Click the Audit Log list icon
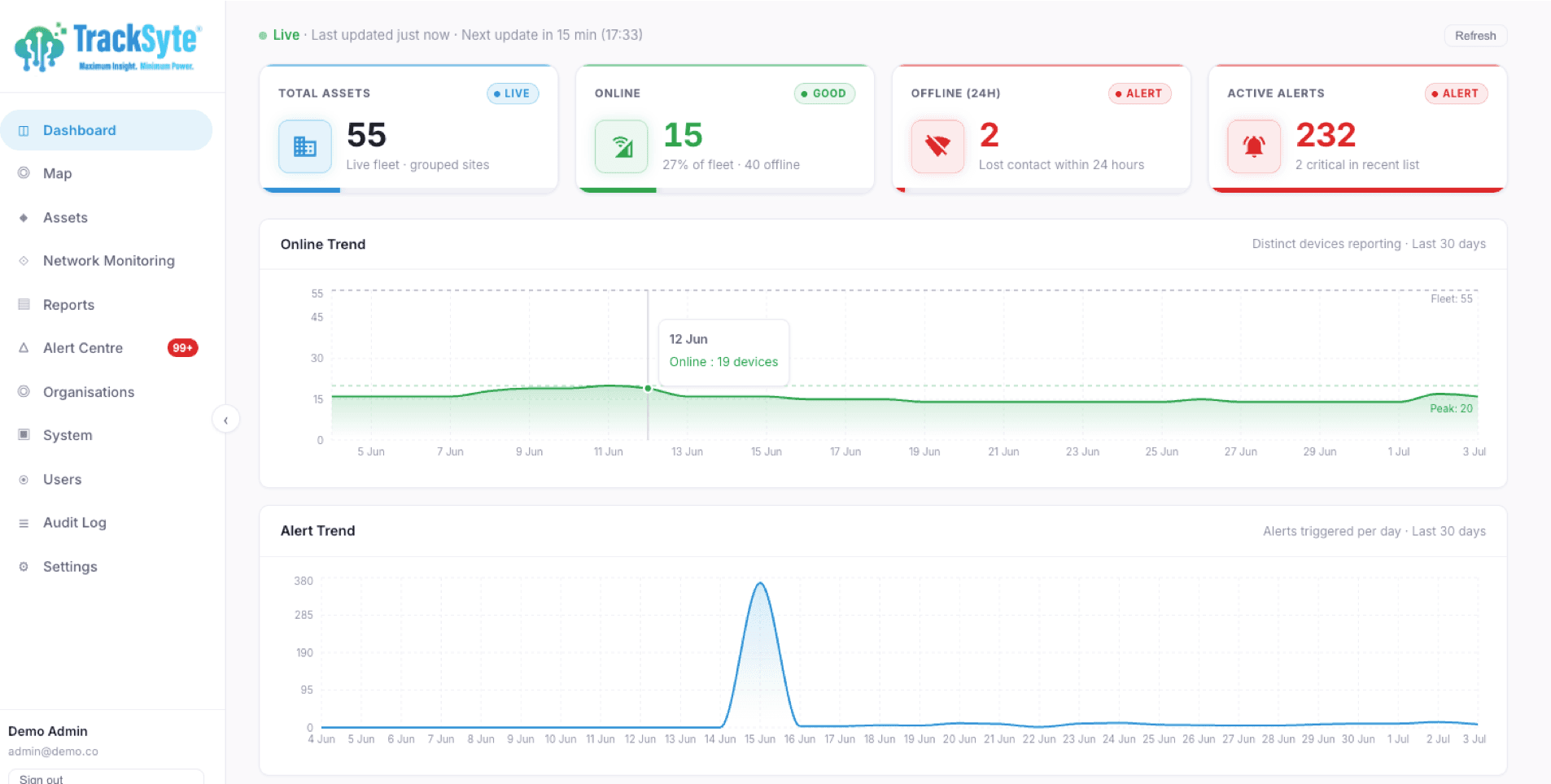Viewport: 1551px width, 784px height. coord(24,523)
